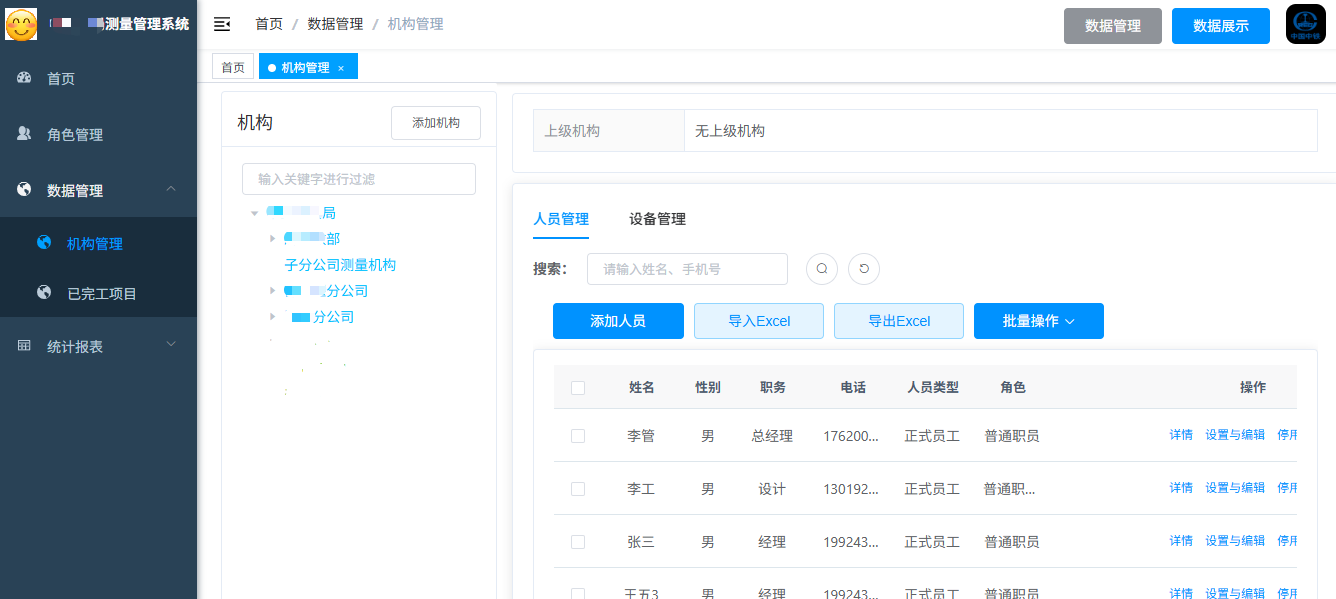
Task: Click the reset refresh circle button
Action: [x=864, y=268]
